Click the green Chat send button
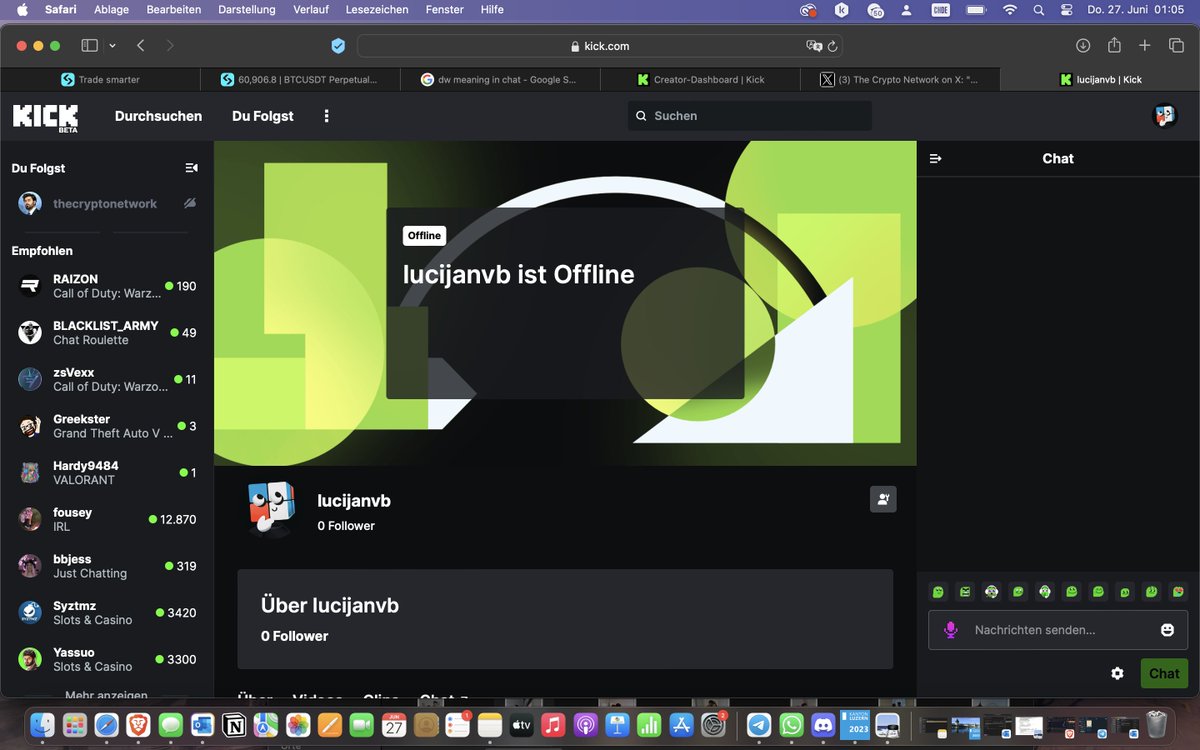This screenshot has height=750, width=1200. (1164, 673)
